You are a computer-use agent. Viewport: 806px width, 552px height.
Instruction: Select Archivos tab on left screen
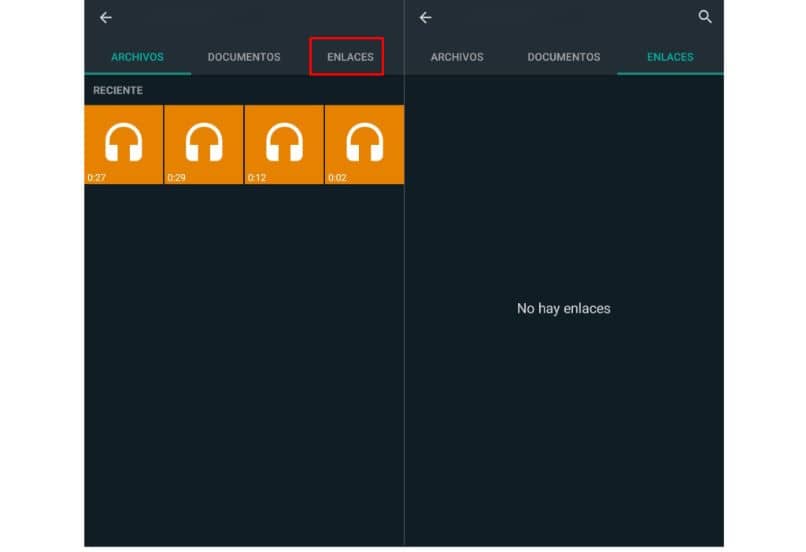(138, 57)
